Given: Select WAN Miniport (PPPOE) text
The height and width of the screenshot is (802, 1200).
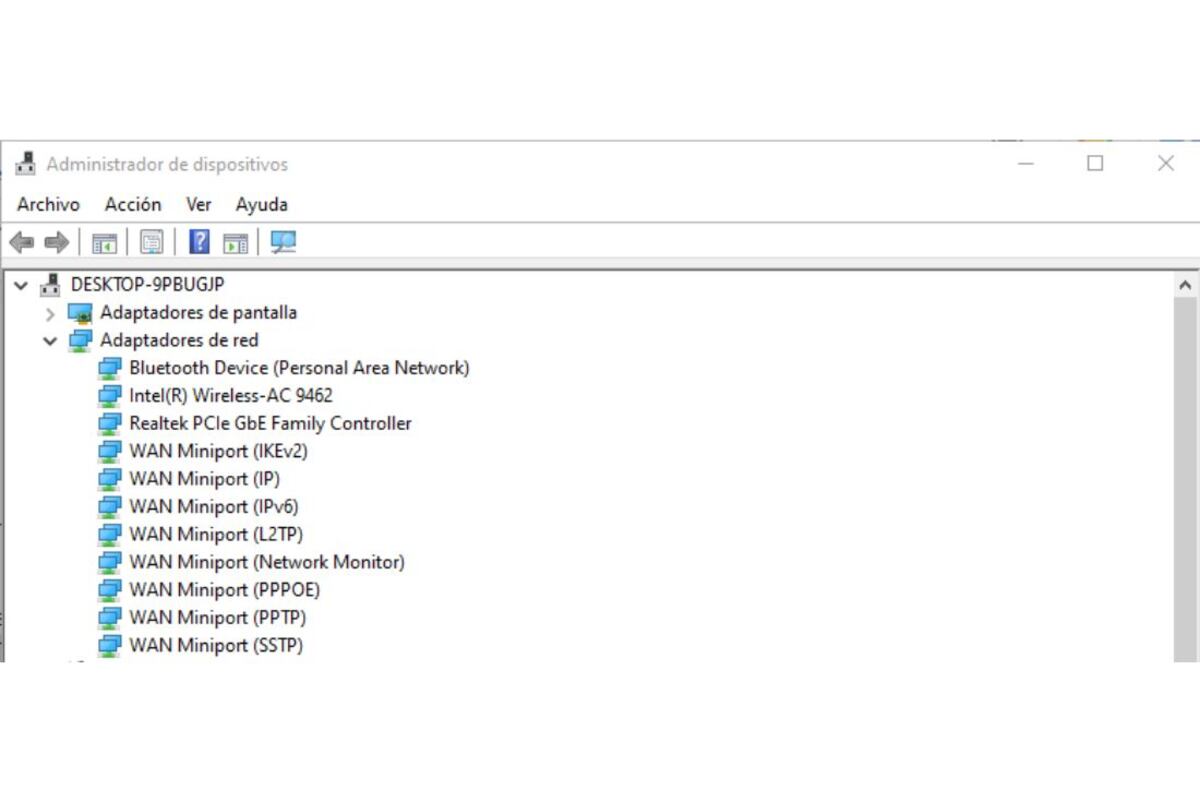Looking at the screenshot, I should coord(225,590).
